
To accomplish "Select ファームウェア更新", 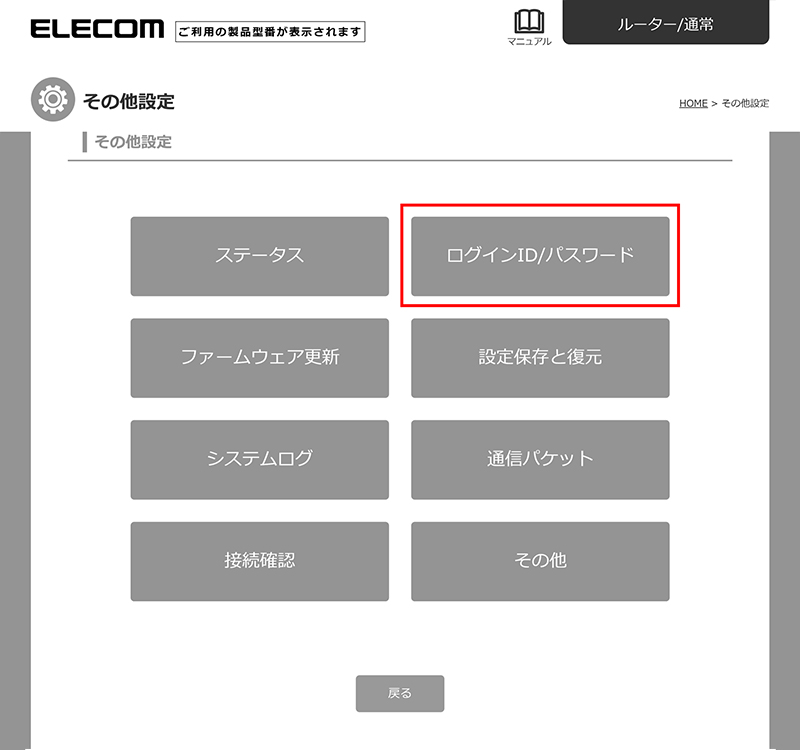I will click(260, 358).
